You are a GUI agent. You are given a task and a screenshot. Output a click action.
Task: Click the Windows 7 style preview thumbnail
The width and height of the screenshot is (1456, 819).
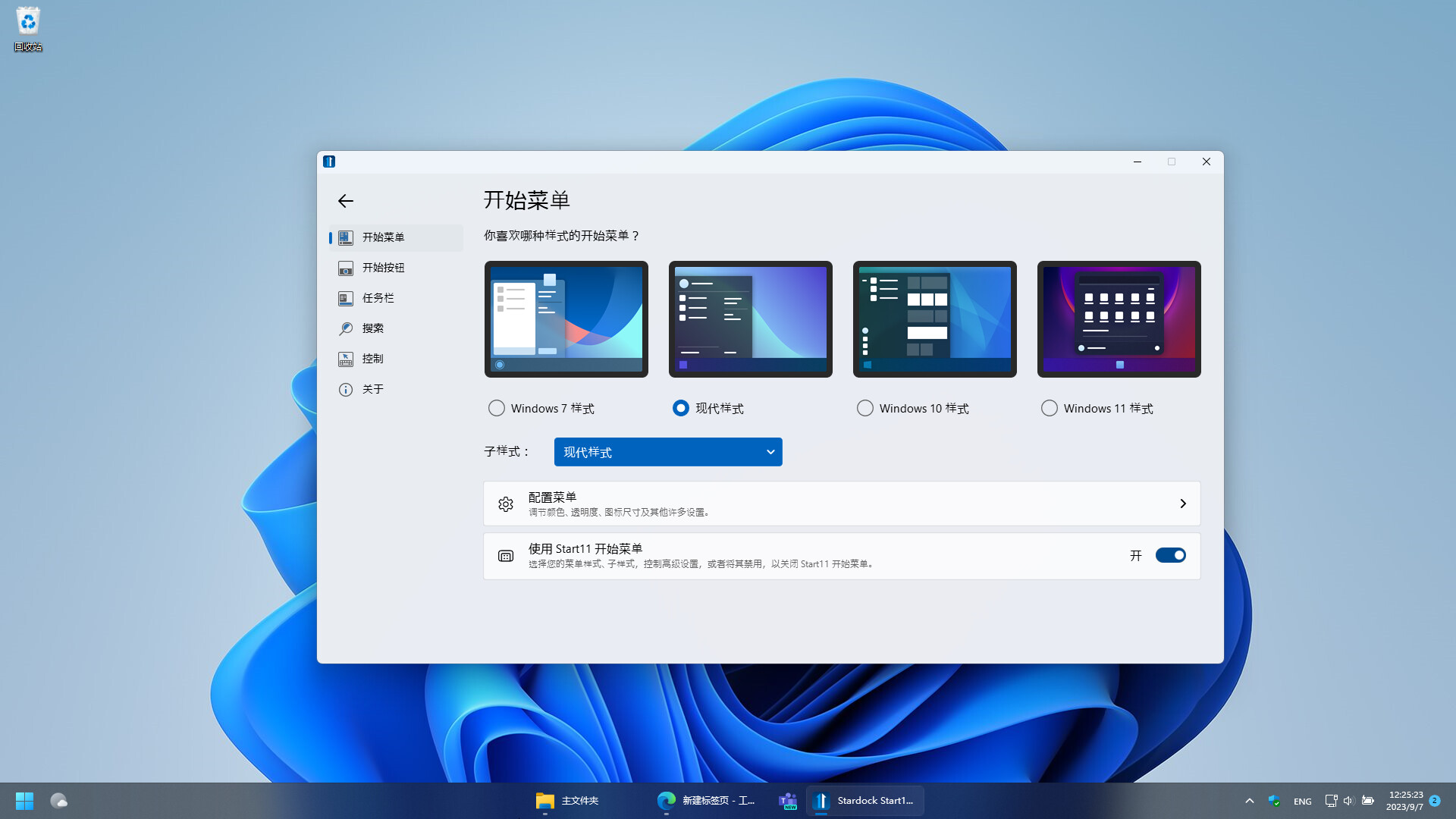pyautogui.click(x=566, y=319)
